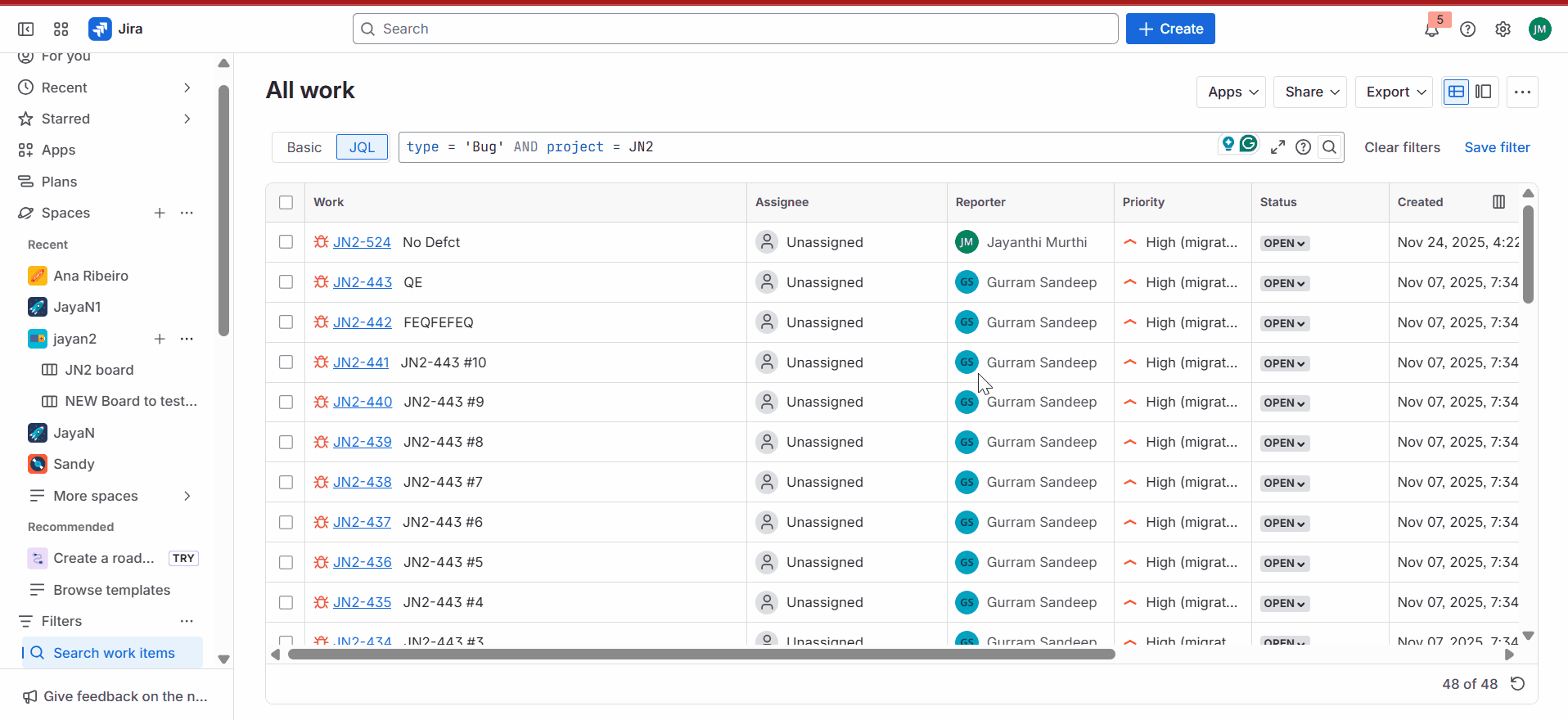Image resolution: width=1568 pixels, height=720 pixels.
Task: Switch to the Basic search tab
Action: pos(304,147)
